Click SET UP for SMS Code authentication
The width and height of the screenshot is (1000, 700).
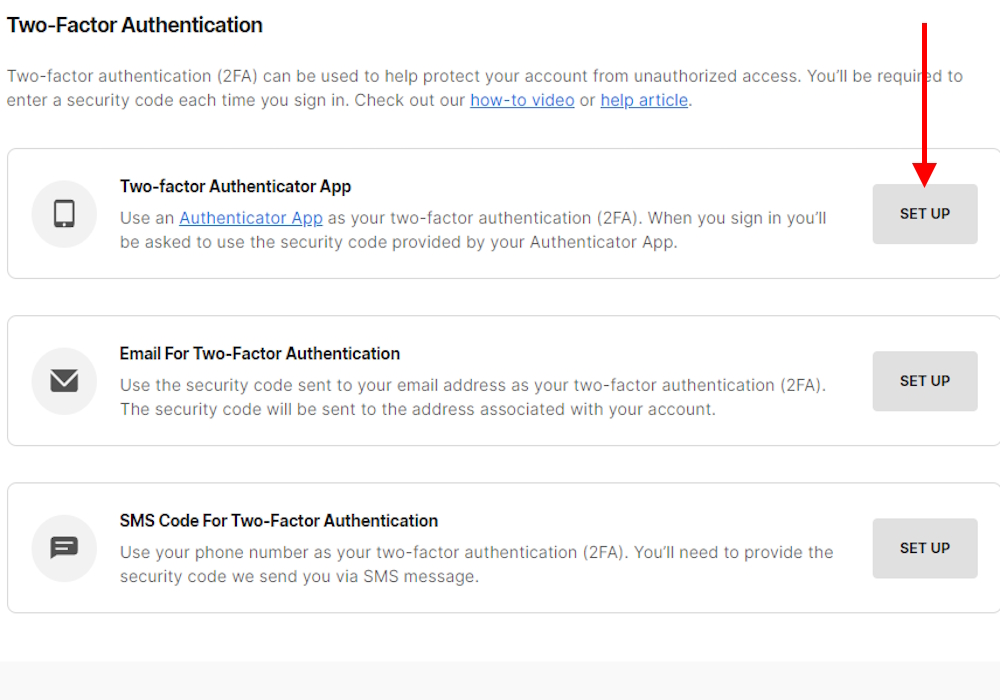point(924,548)
